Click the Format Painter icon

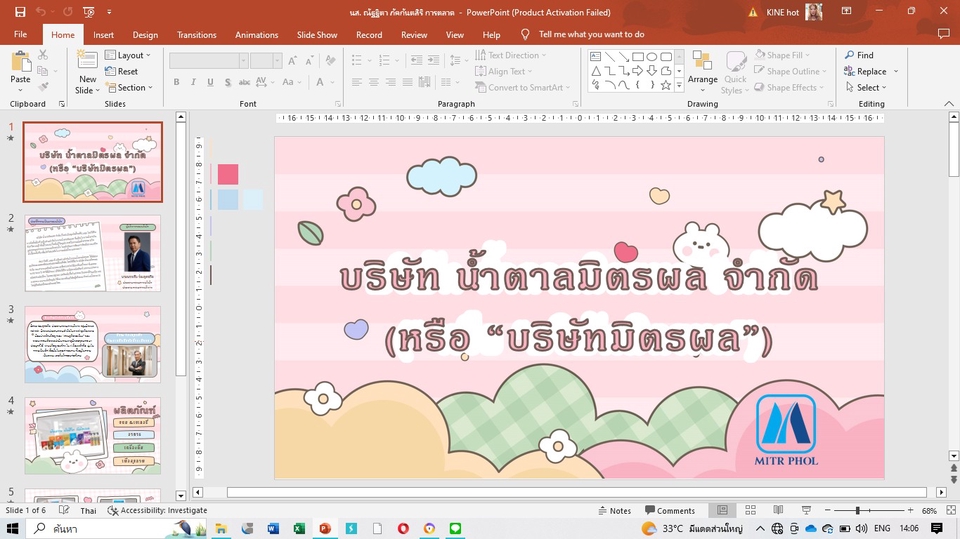(42, 87)
